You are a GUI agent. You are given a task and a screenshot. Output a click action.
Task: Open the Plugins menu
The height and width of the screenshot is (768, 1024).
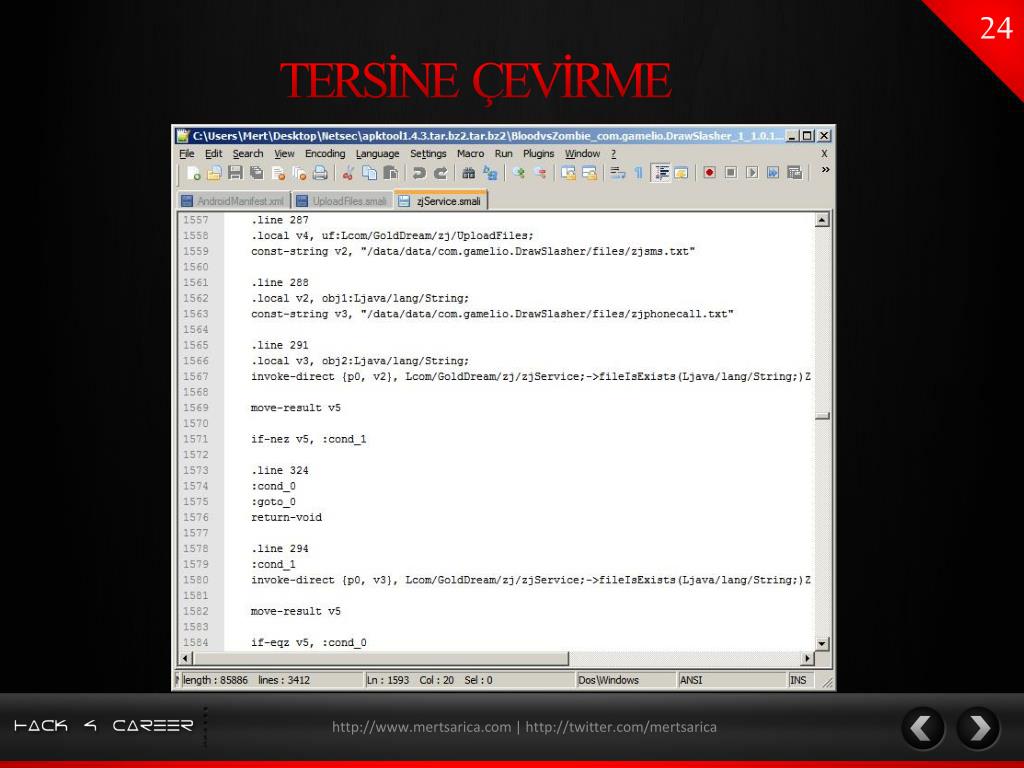coord(538,153)
